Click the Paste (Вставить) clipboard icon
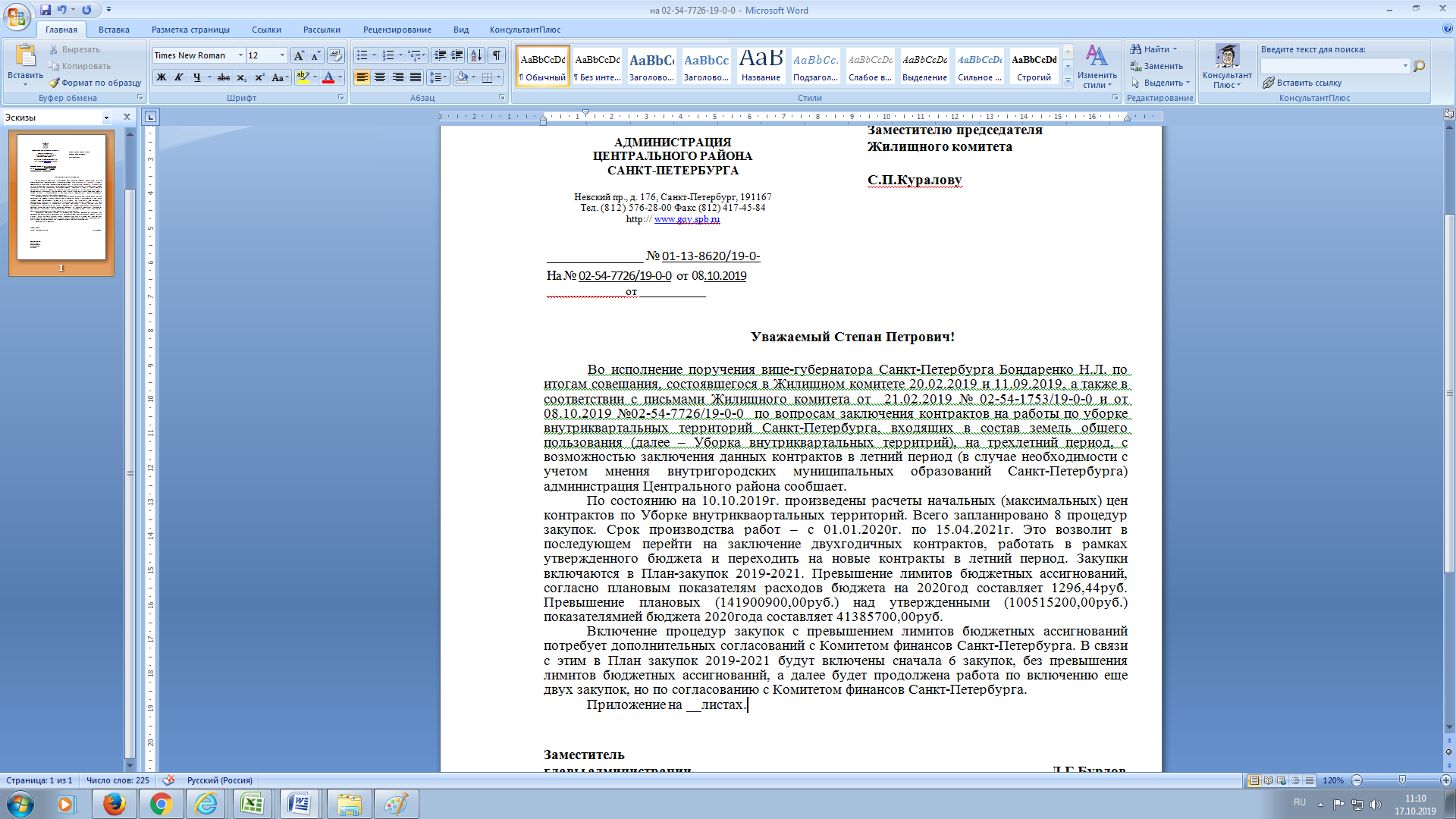Image resolution: width=1456 pixels, height=819 pixels. (x=25, y=56)
